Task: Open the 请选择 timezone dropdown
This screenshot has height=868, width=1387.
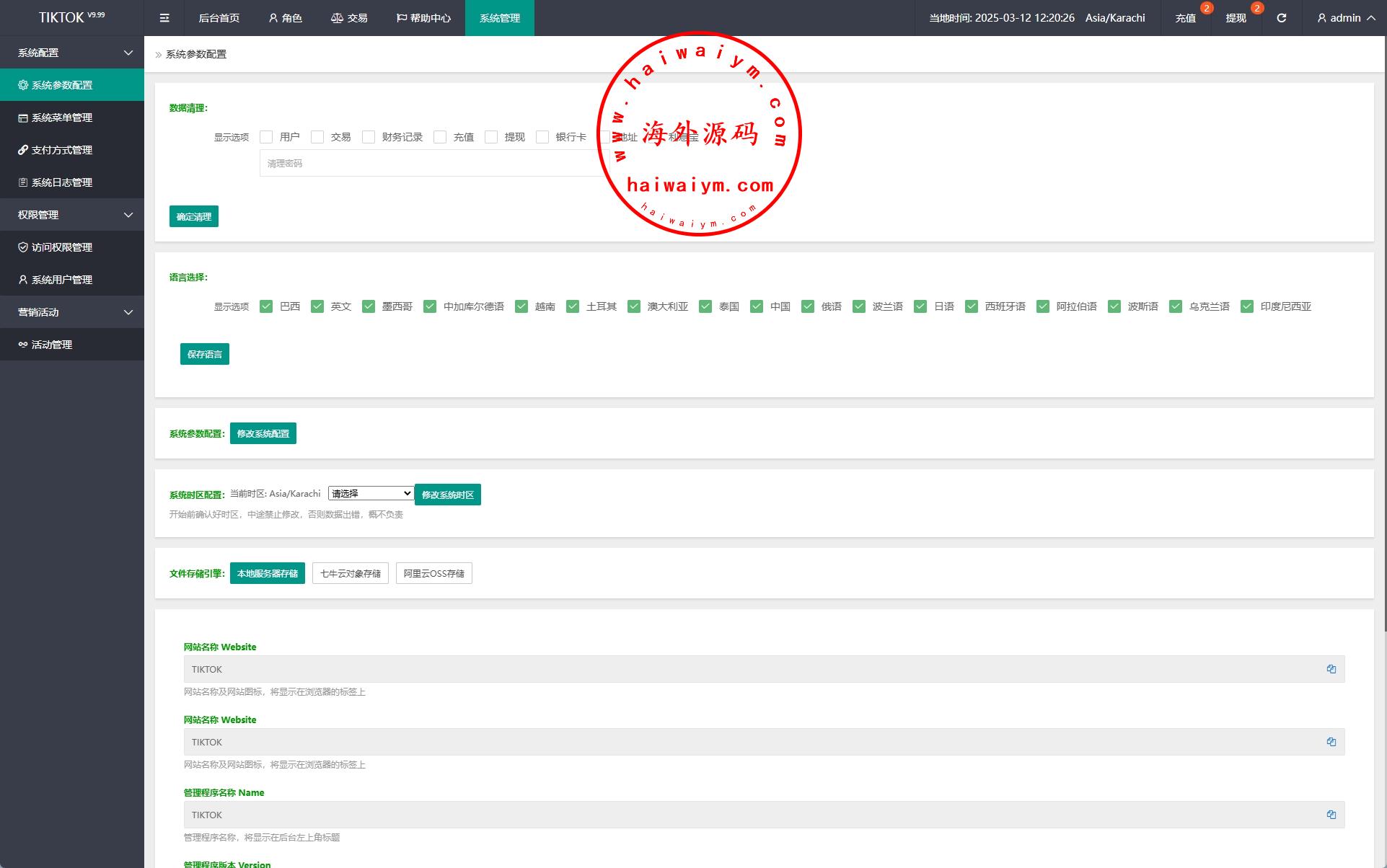Action: tap(371, 494)
